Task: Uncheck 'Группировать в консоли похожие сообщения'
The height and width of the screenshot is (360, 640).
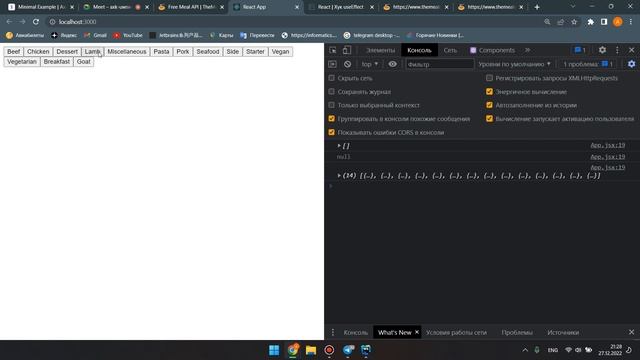Action: 331,119
